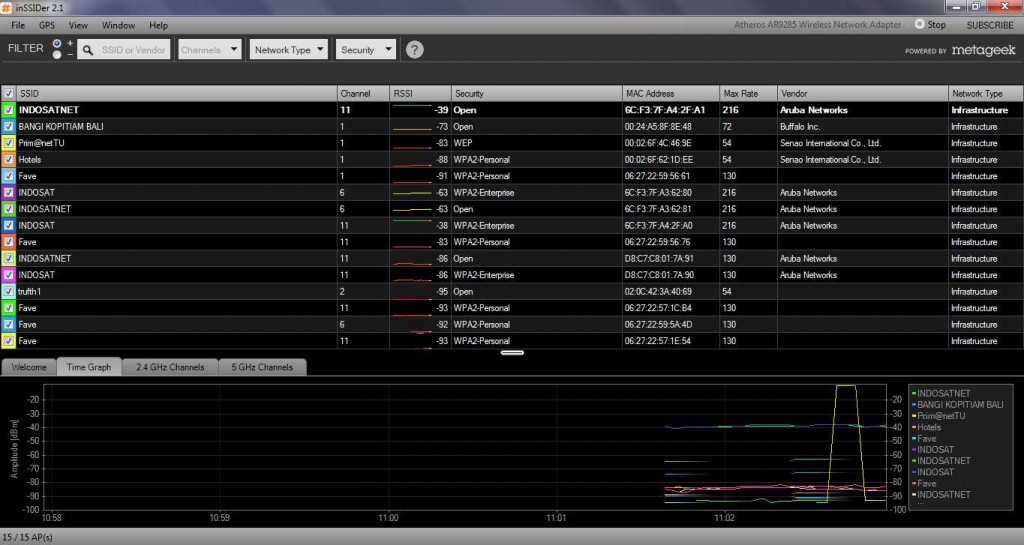Select the truth1 SSID row
This screenshot has width=1024, height=545.
pyautogui.click(x=176, y=291)
